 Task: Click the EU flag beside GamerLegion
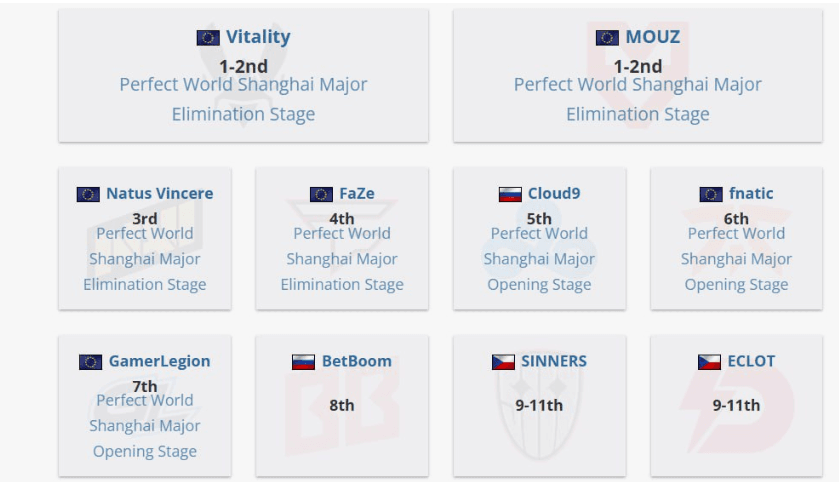(x=90, y=362)
